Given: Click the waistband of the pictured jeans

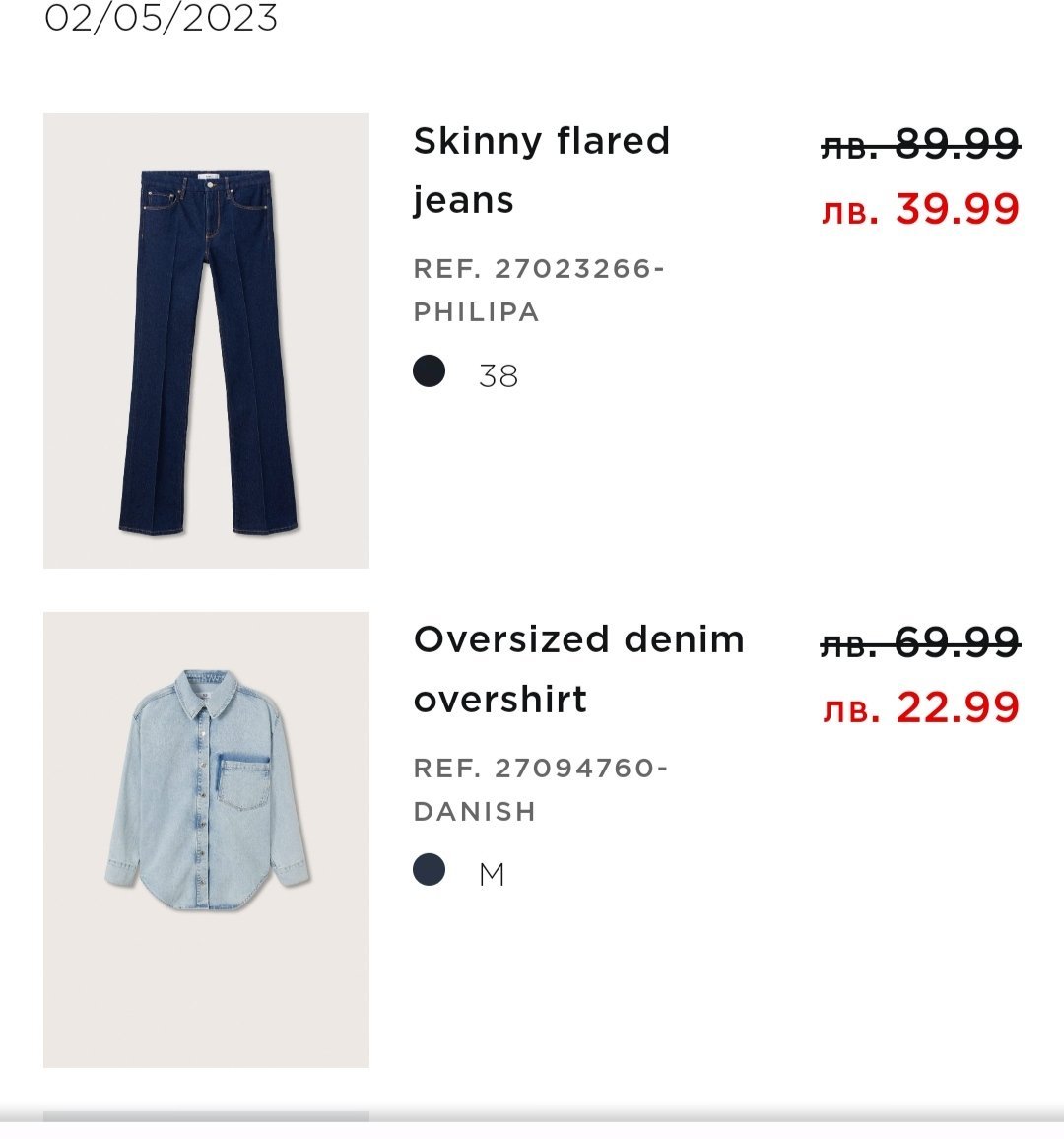Looking at the screenshot, I should tap(206, 180).
